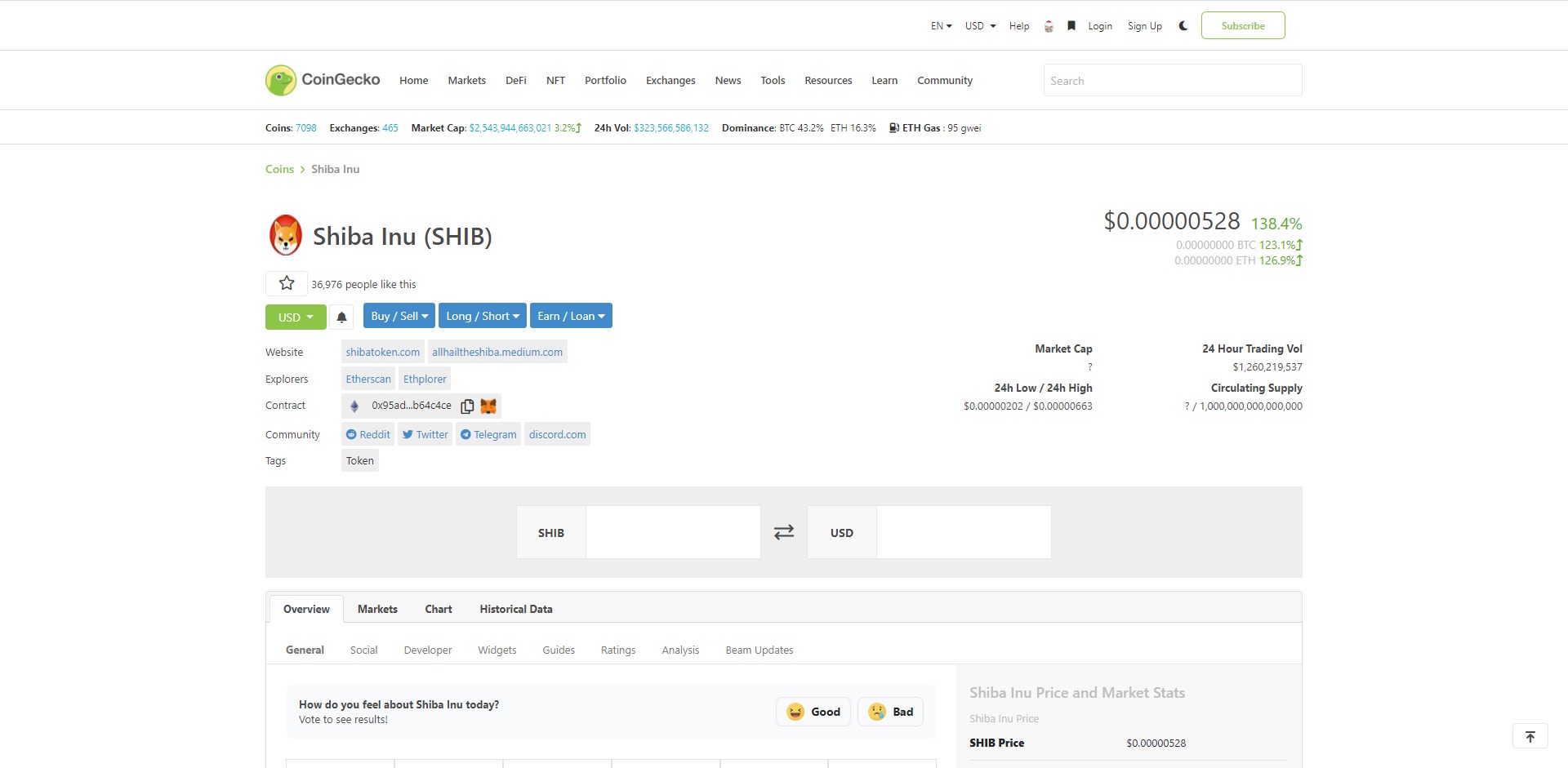This screenshot has width=1568, height=768.
Task: Open the Portfolio navigation item
Action: tap(605, 80)
